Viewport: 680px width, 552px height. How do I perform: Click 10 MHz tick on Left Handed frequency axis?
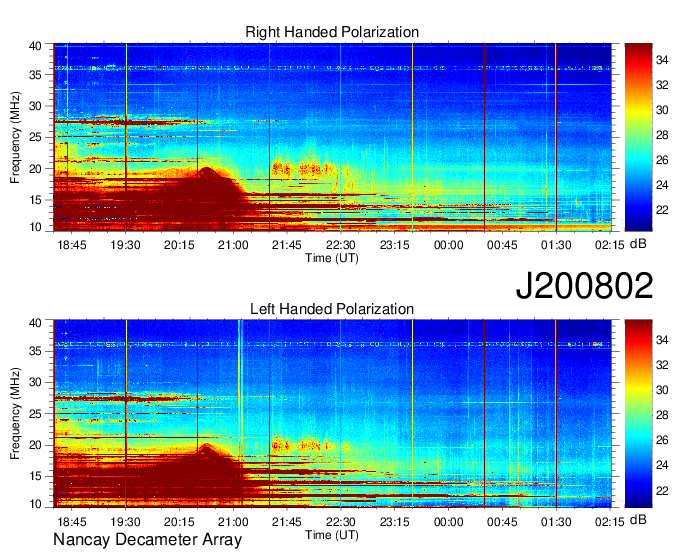36,504
